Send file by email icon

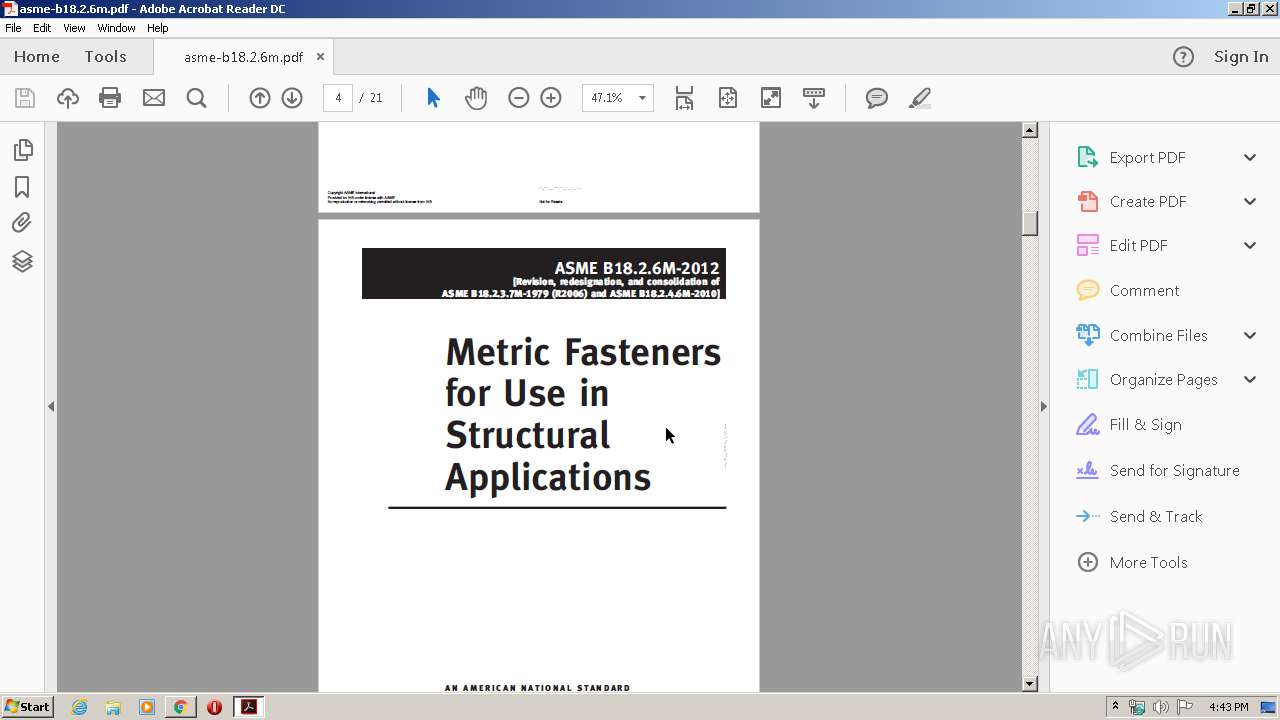pos(154,98)
